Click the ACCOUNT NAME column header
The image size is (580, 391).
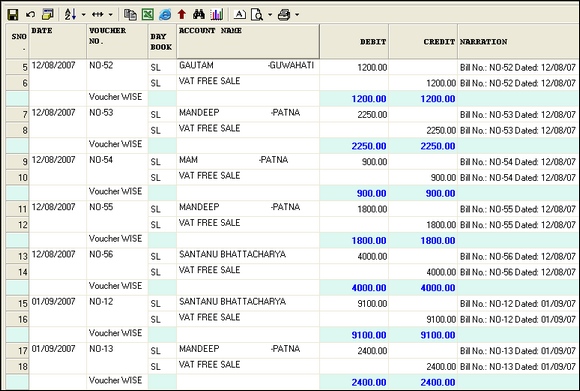(248, 41)
